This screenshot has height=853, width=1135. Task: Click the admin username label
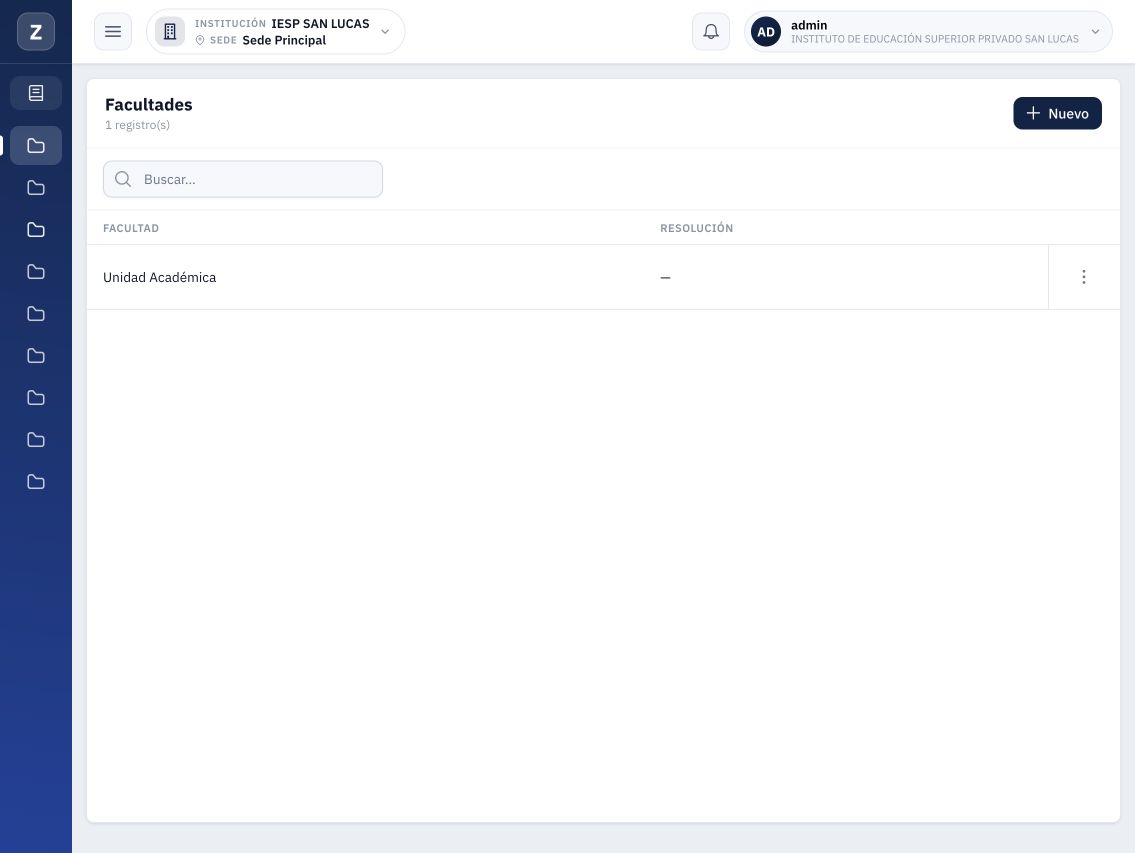[x=809, y=25]
